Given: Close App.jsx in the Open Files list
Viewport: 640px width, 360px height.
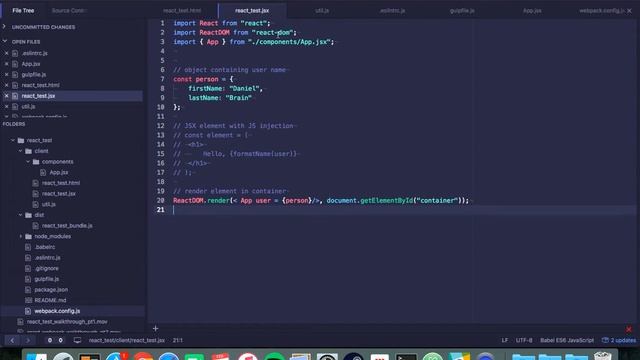Looking at the screenshot, I should [x=7, y=64].
